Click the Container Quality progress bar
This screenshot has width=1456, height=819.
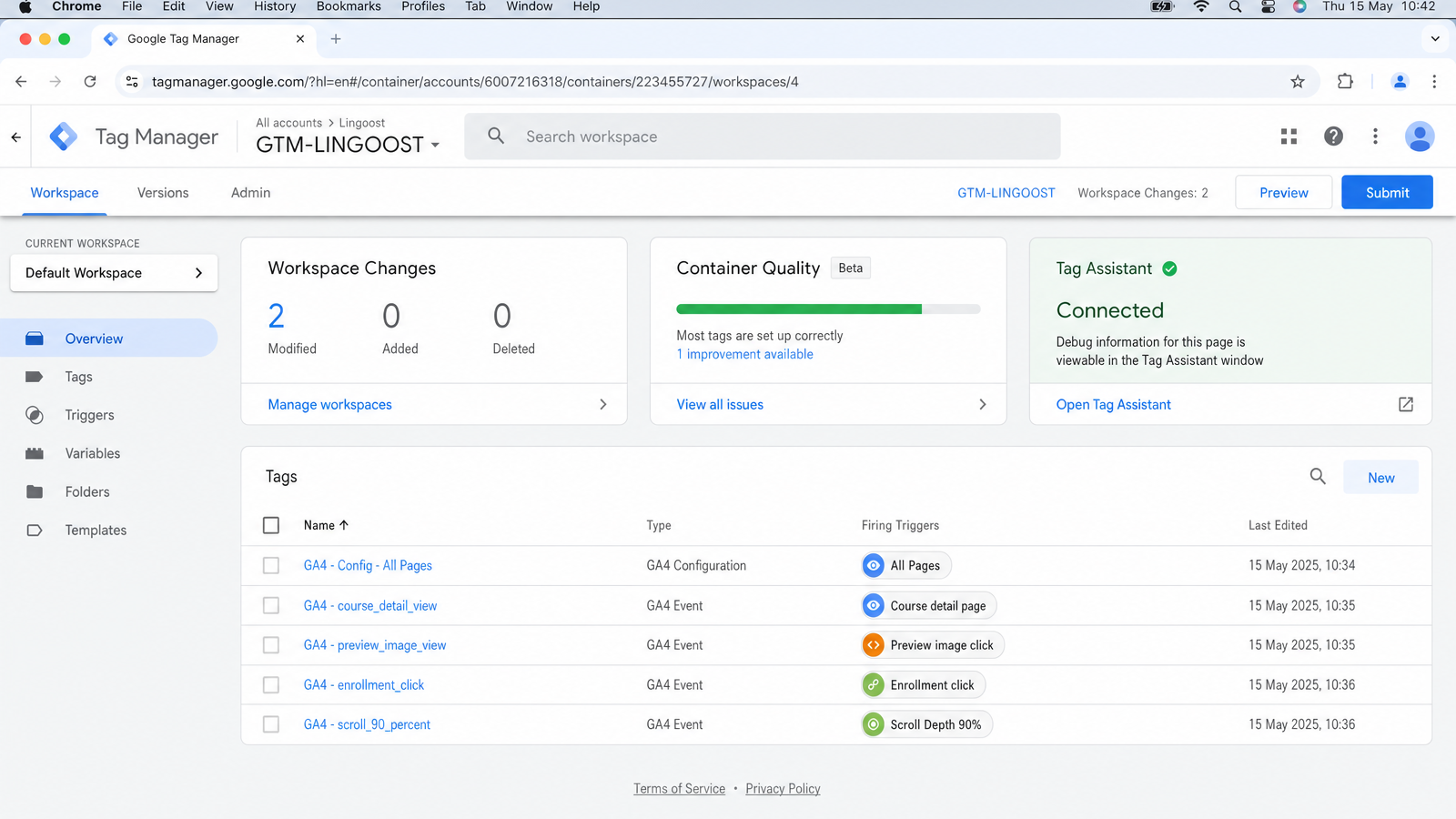pyautogui.click(x=828, y=309)
